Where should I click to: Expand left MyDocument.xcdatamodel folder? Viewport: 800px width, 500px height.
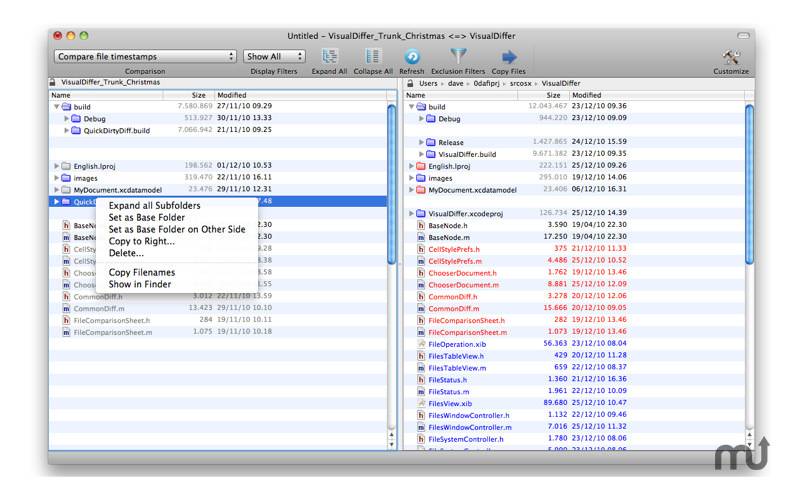[x=57, y=190]
